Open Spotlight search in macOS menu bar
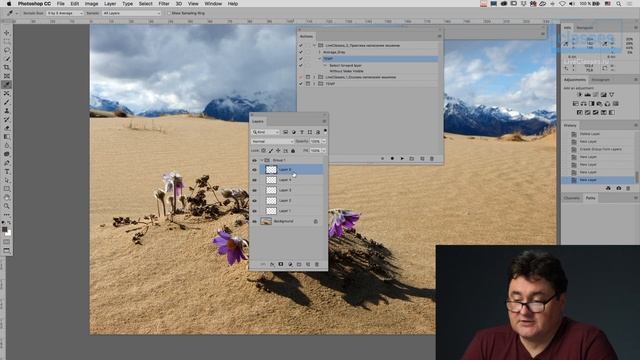 [619, 4]
